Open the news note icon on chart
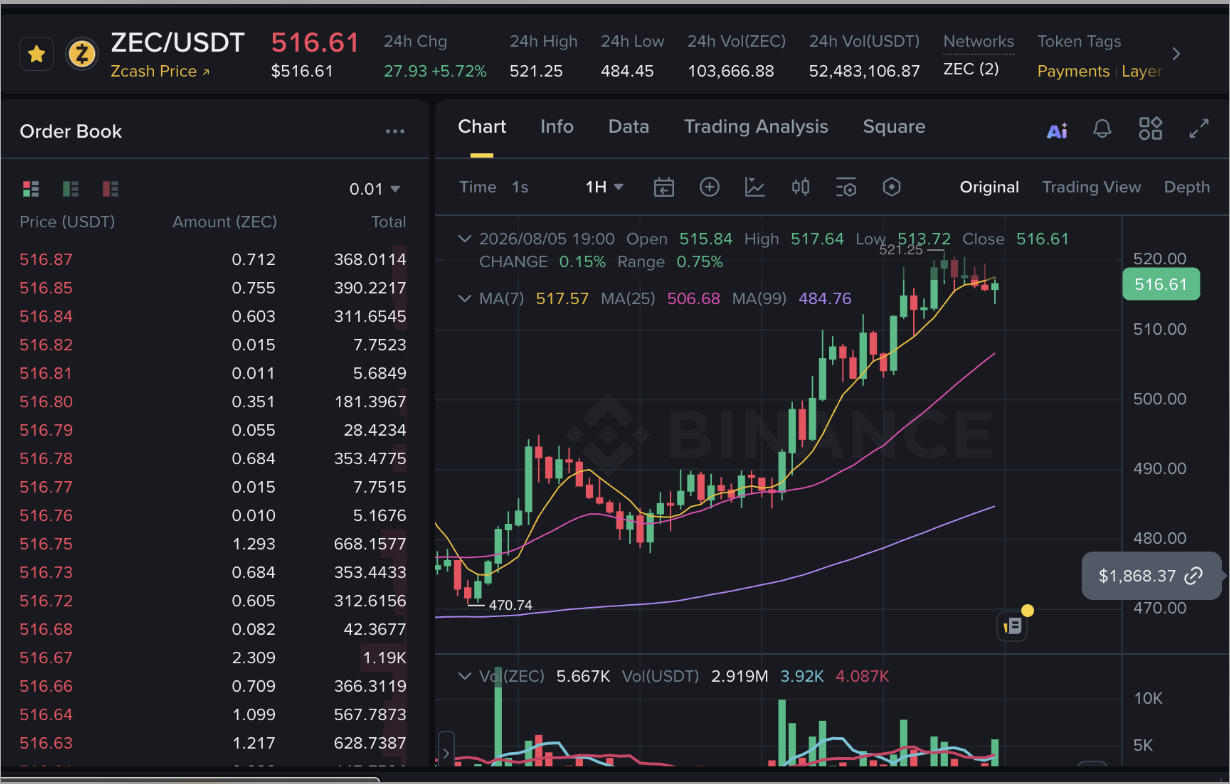This screenshot has width=1230, height=784. click(1012, 626)
